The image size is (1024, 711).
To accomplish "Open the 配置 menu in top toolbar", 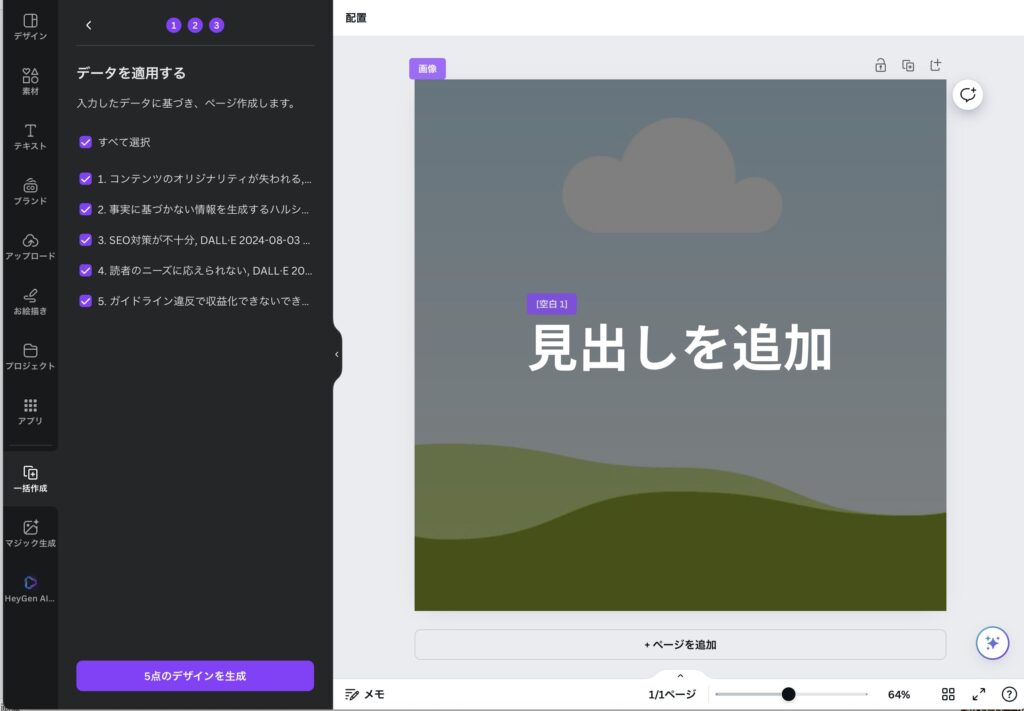I will [x=356, y=18].
